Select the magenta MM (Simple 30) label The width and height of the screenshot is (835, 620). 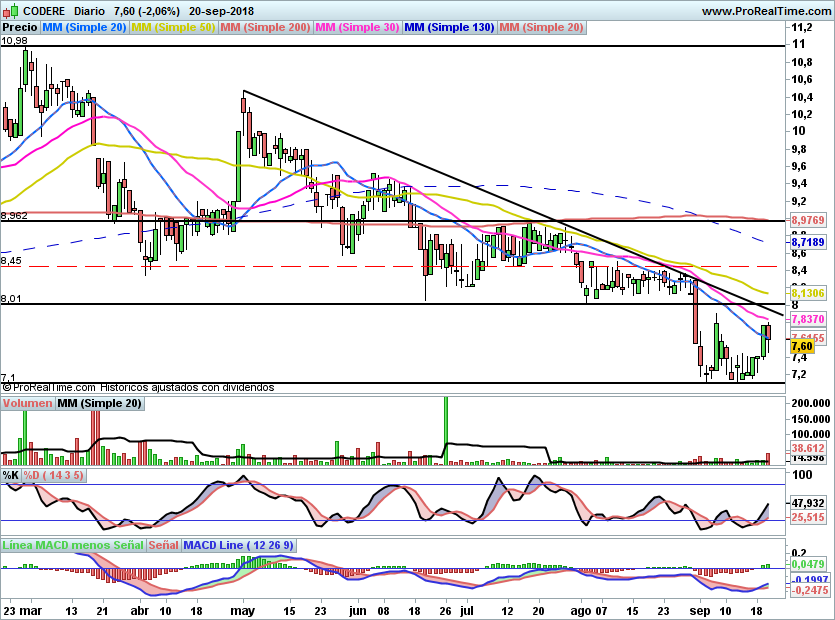[357, 28]
